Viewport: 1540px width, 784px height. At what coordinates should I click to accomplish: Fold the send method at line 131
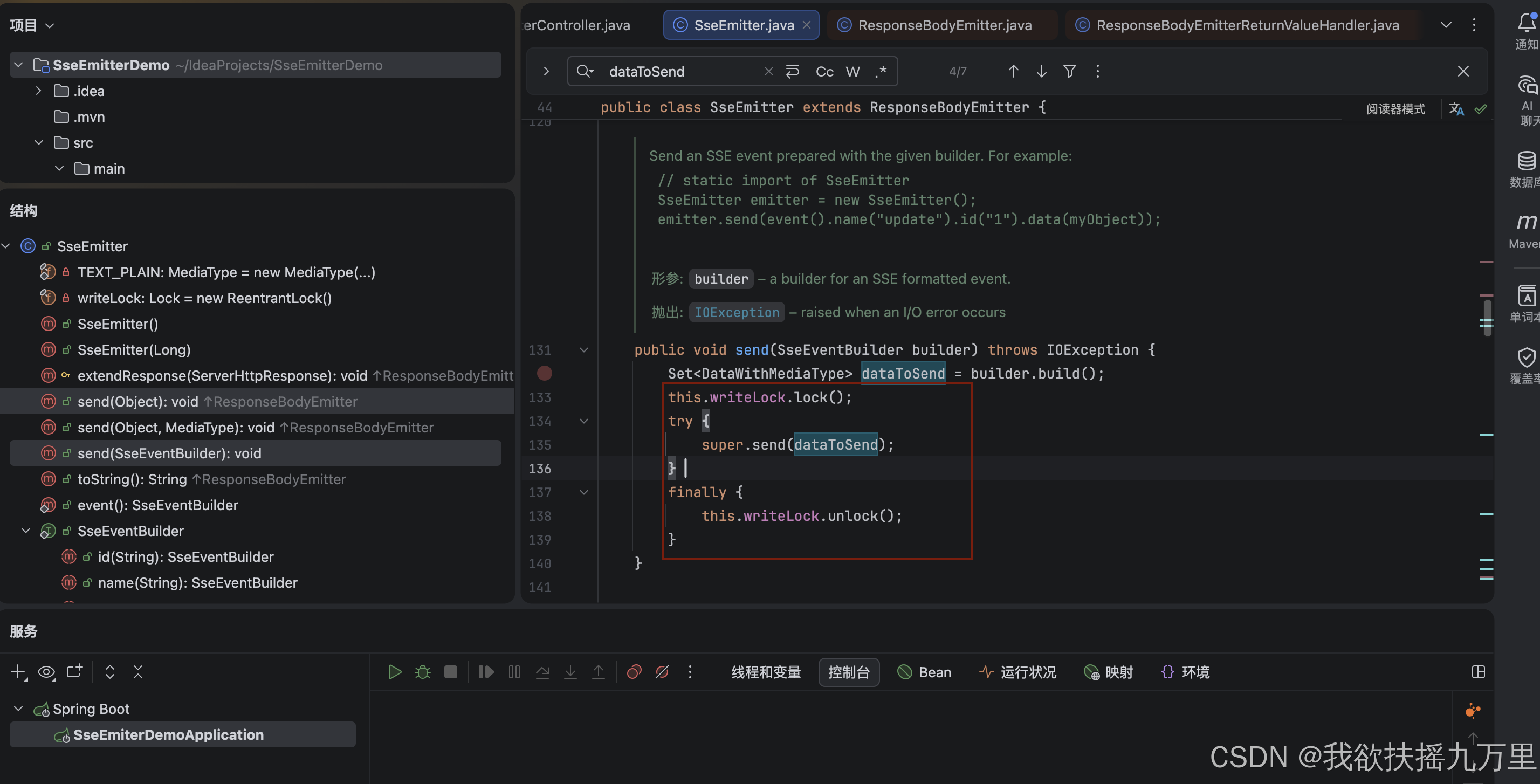(x=584, y=350)
